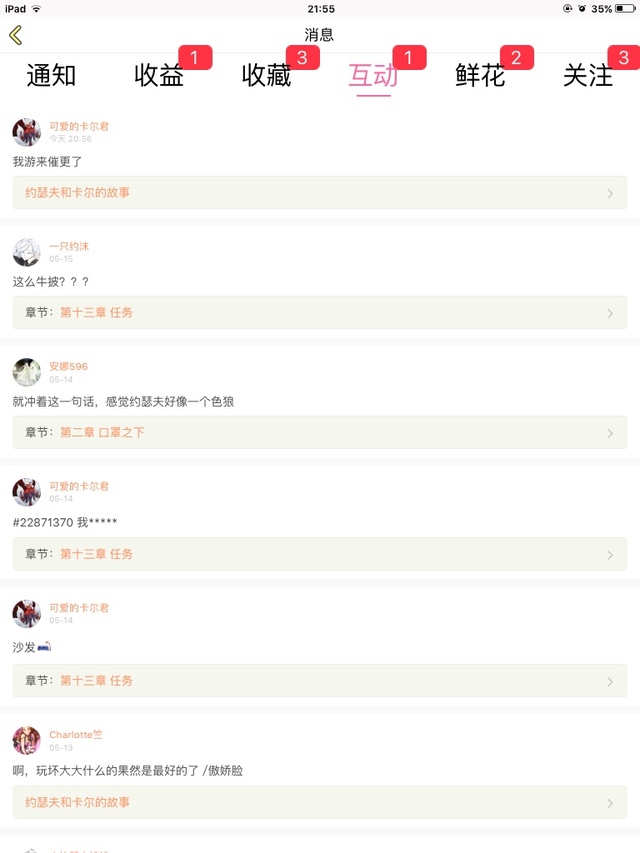Open 约瑟夫和卡尔的故事 link under 我游来催更了
Viewport: 640px width, 853px height.
(x=78, y=192)
